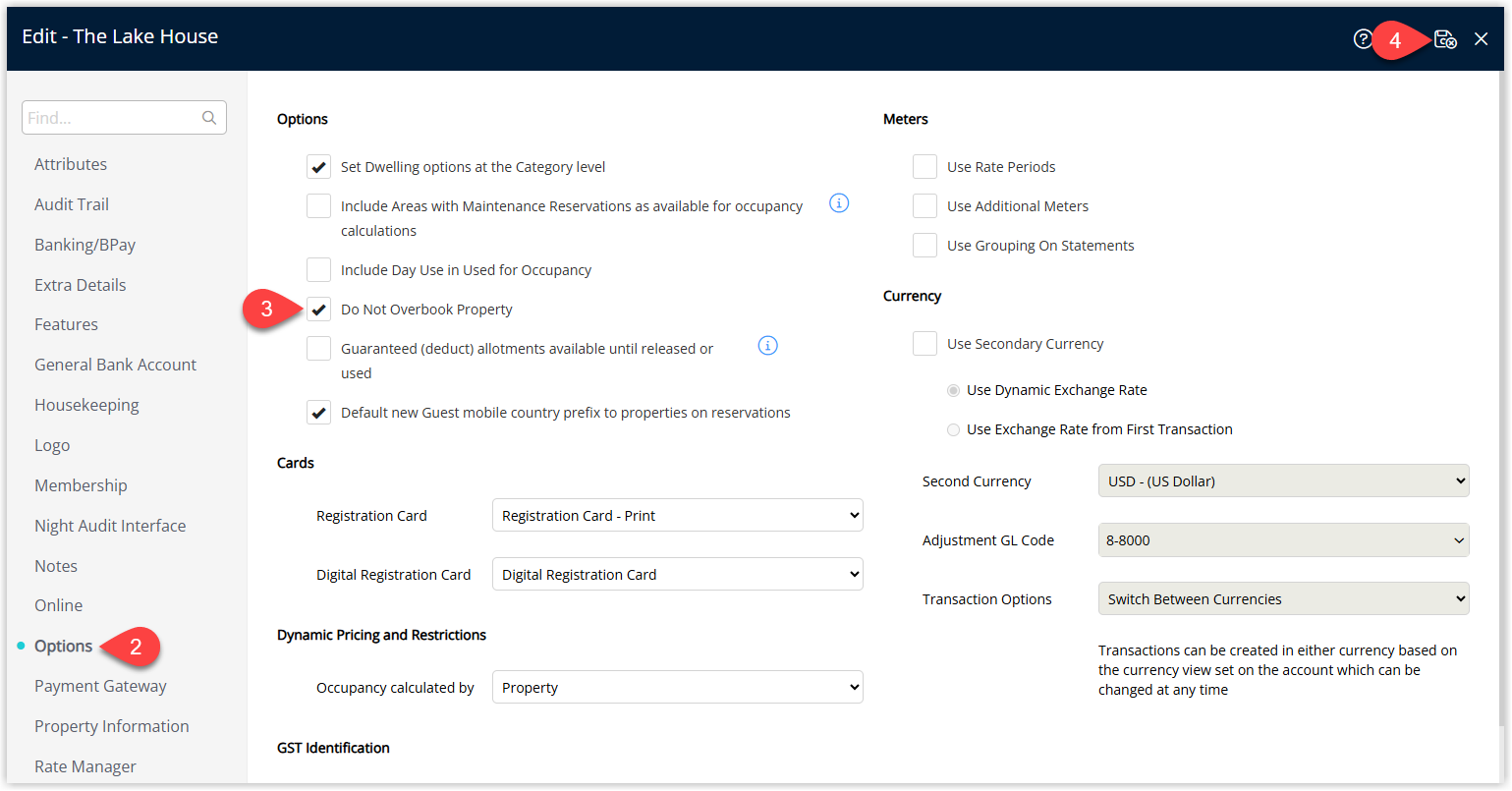
Task: Click the Dynamic Pricing and Restrictions heading
Action: [x=381, y=635]
